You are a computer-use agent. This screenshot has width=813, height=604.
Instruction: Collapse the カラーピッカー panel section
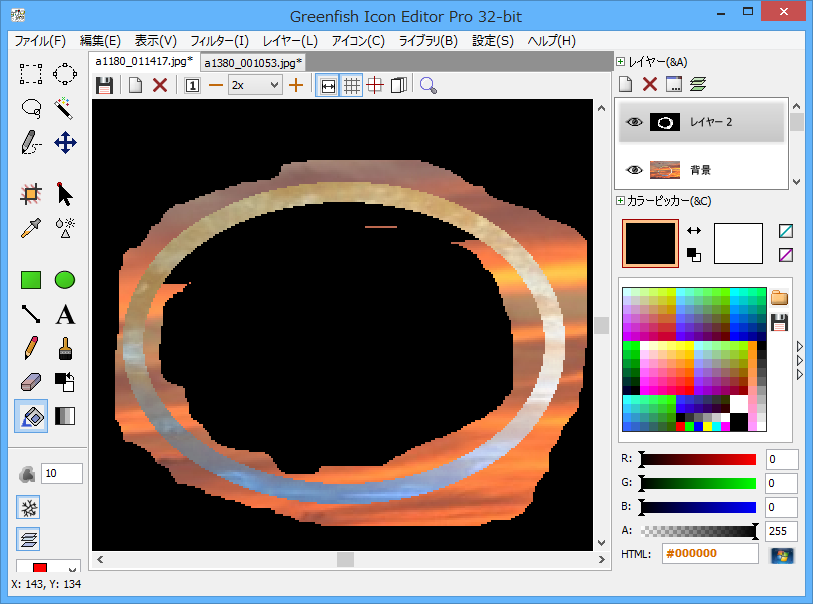621,201
